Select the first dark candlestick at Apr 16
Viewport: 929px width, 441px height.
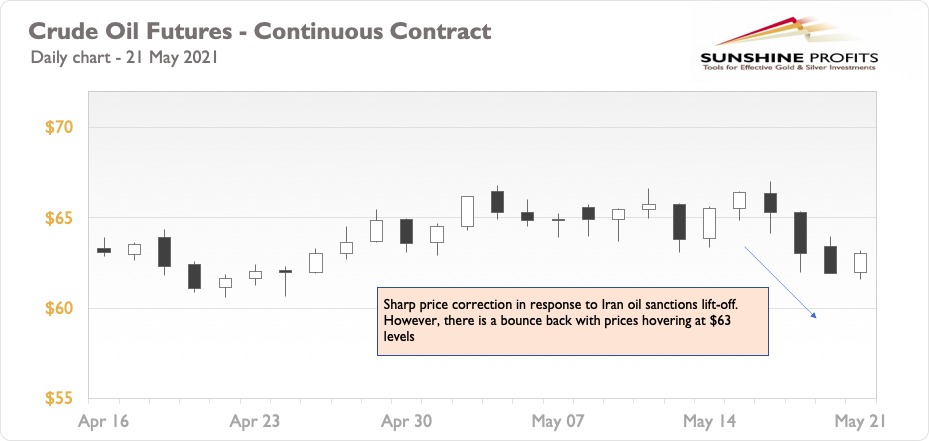click(104, 250)
